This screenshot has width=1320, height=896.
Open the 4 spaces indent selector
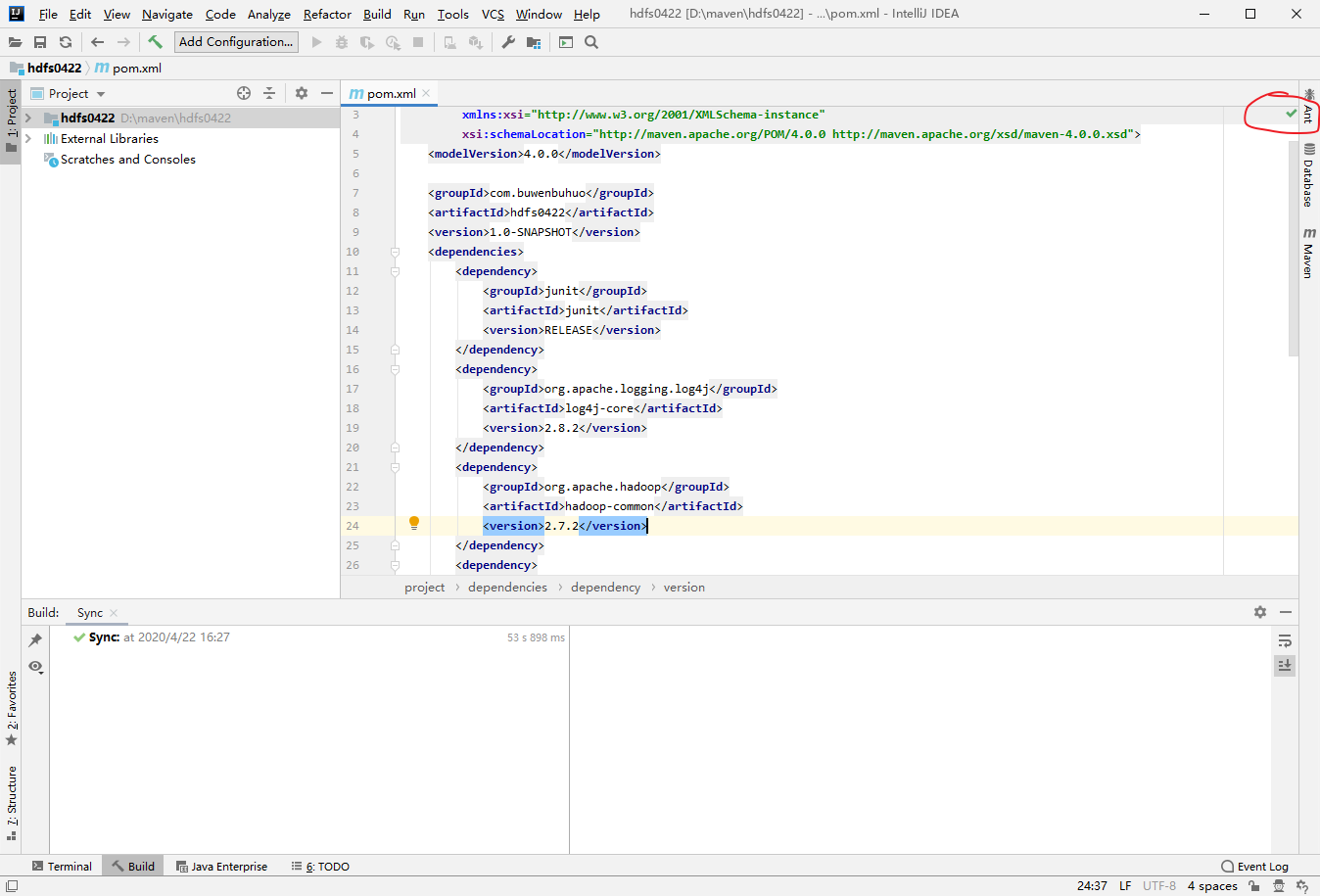[1212, 886]
